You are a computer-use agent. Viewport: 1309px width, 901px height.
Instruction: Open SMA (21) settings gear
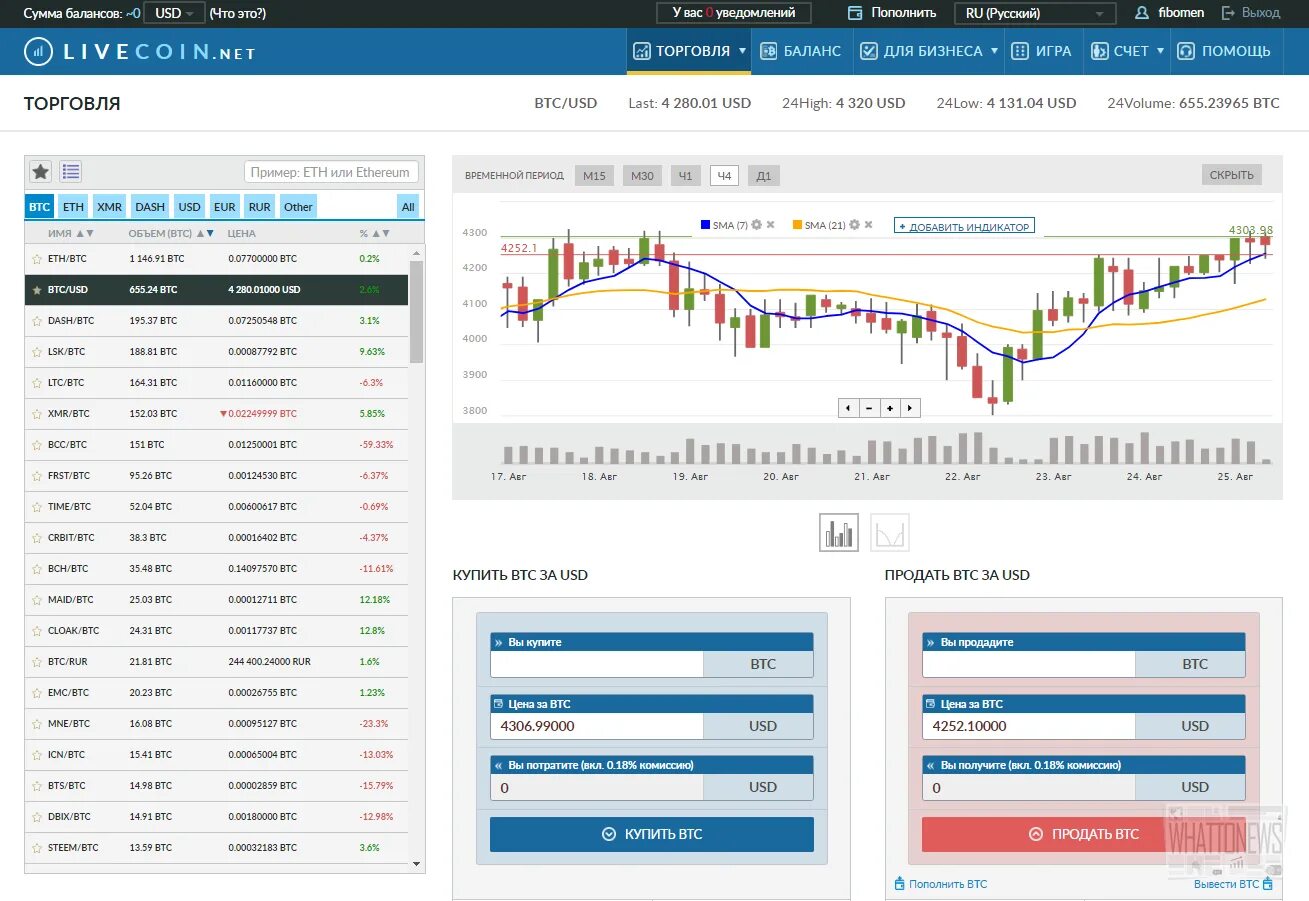(x=854, y=225)
